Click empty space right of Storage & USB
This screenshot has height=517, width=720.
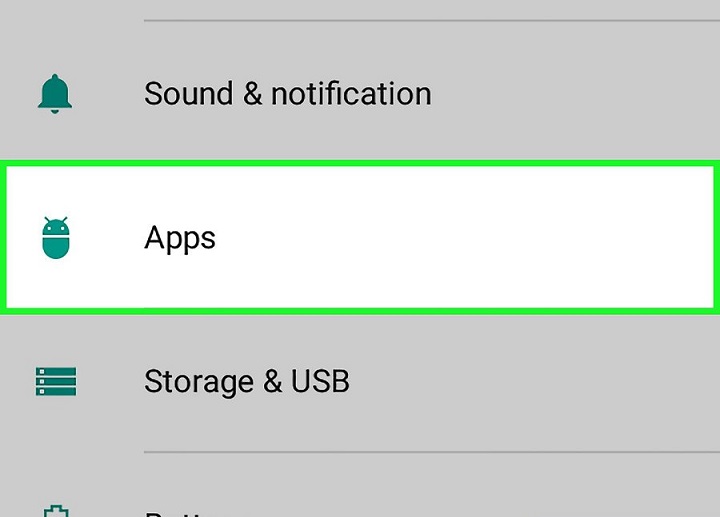(533, 382)
